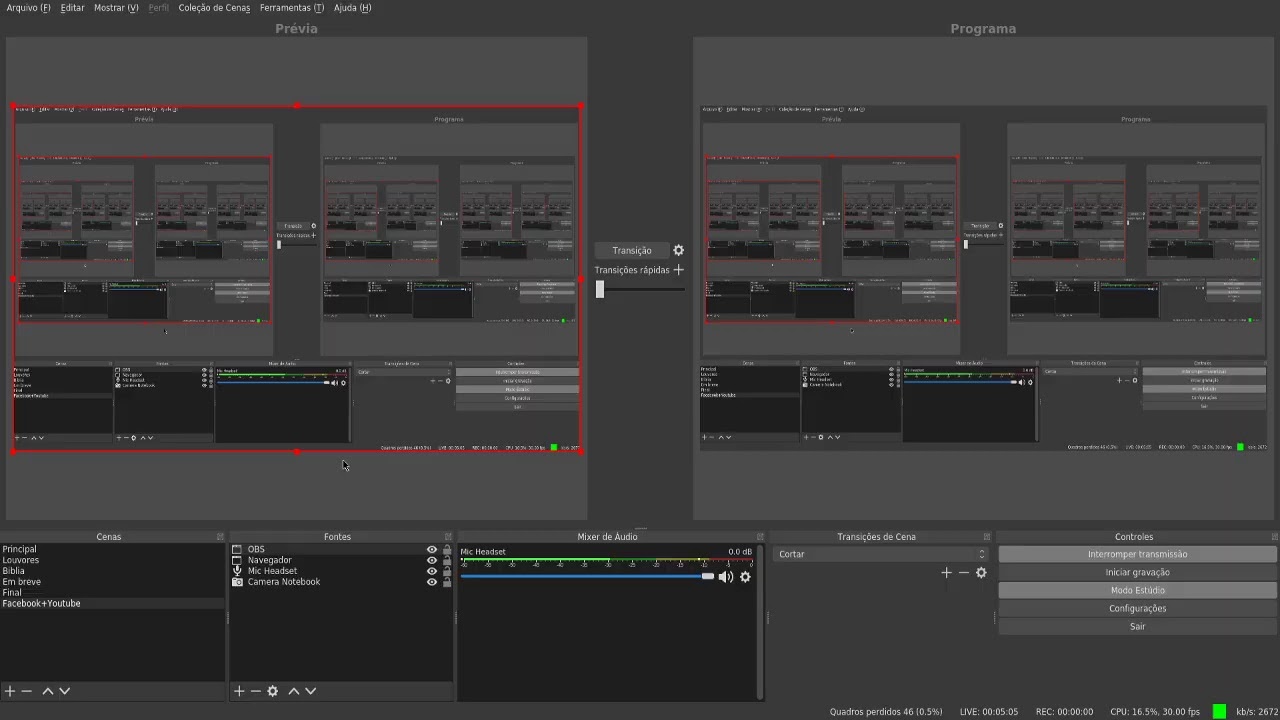
Task: Undock the Cenas panel
Action: tap(220, 537)
